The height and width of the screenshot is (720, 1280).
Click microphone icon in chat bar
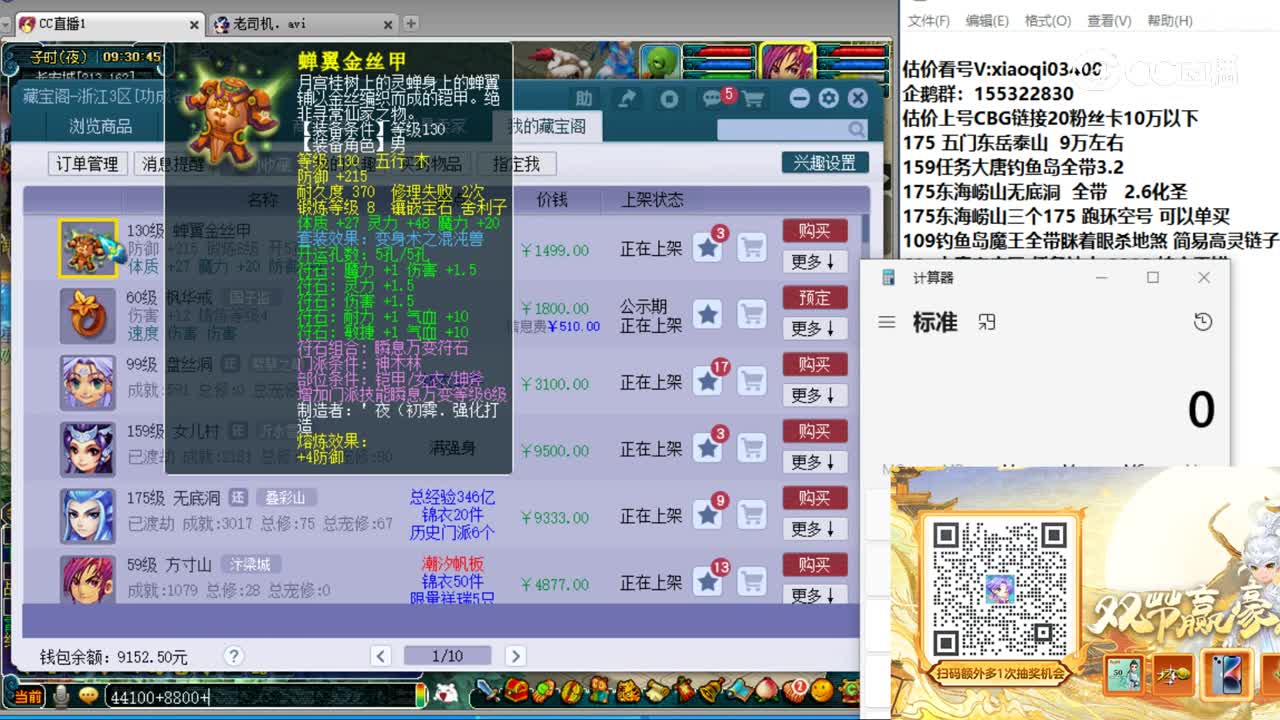61,695
